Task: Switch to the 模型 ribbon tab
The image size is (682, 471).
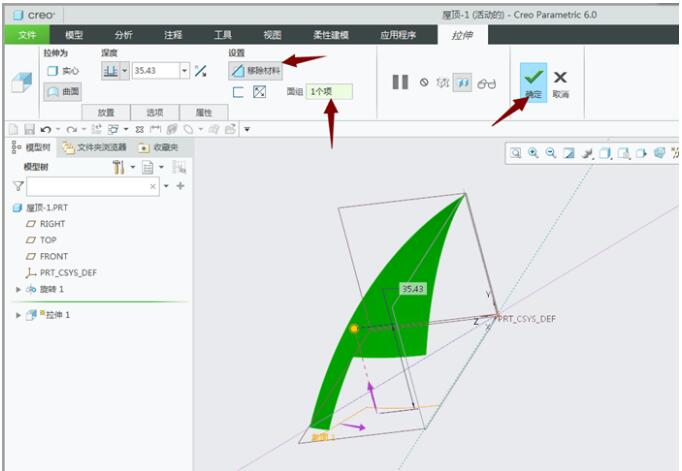Action: click(x=74, y=35)
